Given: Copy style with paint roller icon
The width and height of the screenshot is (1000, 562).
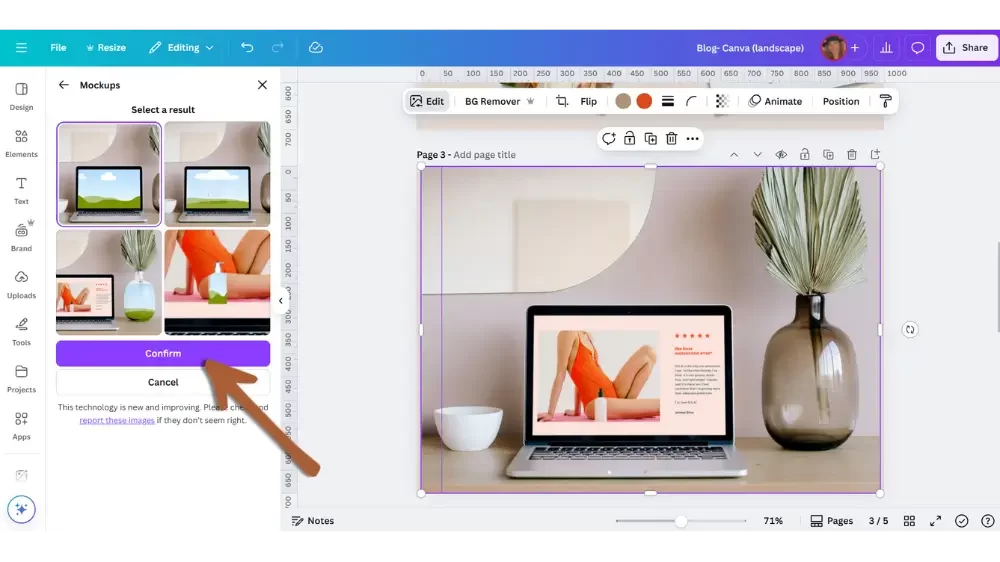Looking at the screenshot, I should [885, 101].
